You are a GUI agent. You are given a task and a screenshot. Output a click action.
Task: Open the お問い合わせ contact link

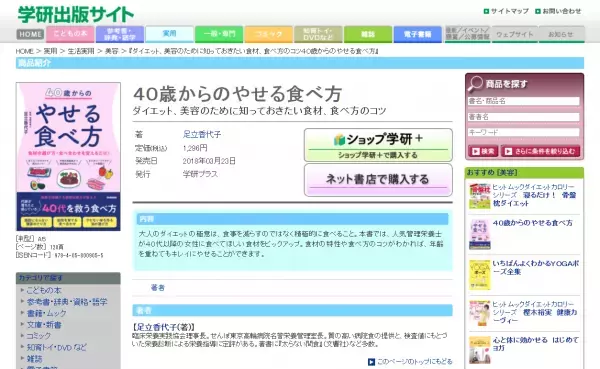click(x=558, y=11)
